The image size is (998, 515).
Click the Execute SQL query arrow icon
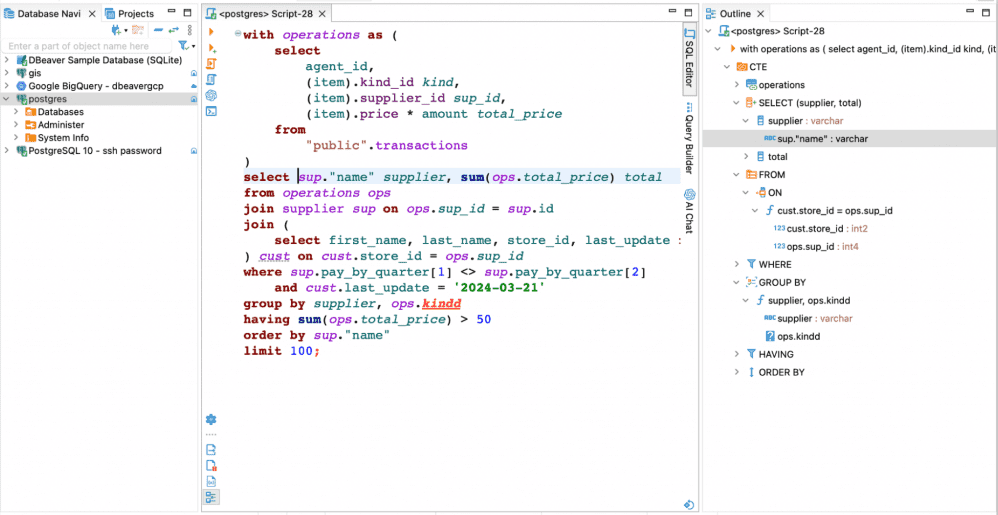click(x=211, y=32)
